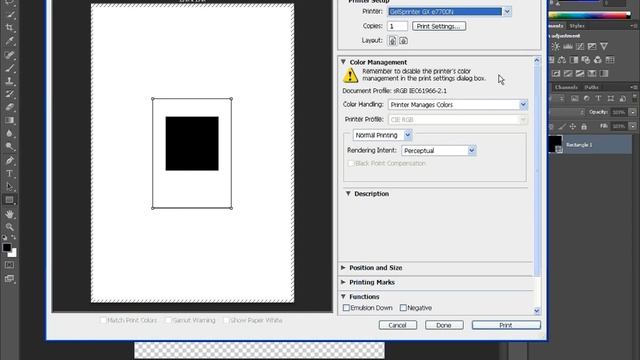Image resolution: width=640 pixels, height=360 pixels.
Task: Select the Pen tool
Action: pos(9,160)
